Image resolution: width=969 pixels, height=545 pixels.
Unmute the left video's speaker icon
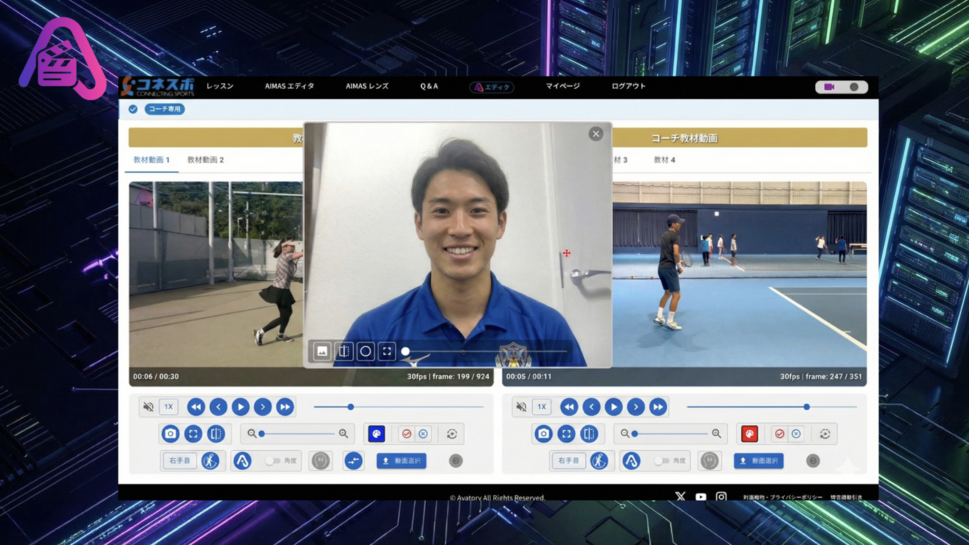(148, 407)
